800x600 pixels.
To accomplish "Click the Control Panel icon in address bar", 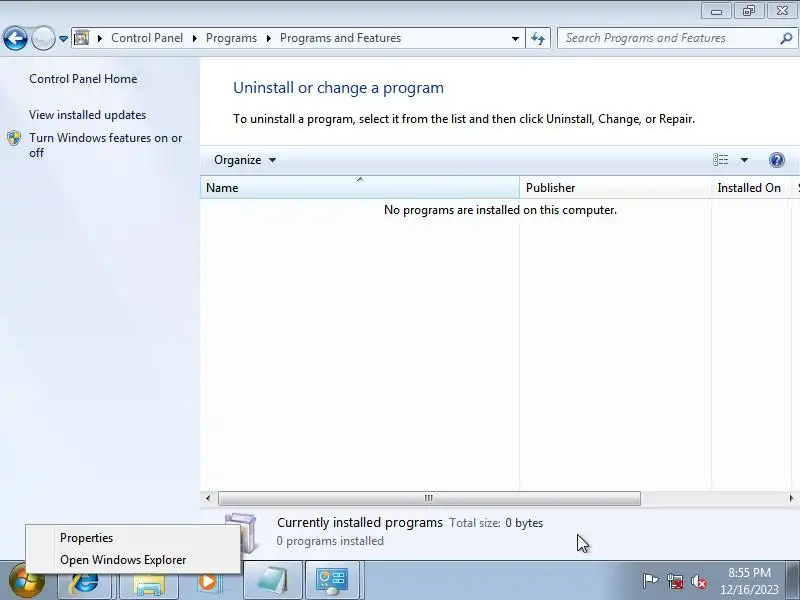I will pos(82,38).
